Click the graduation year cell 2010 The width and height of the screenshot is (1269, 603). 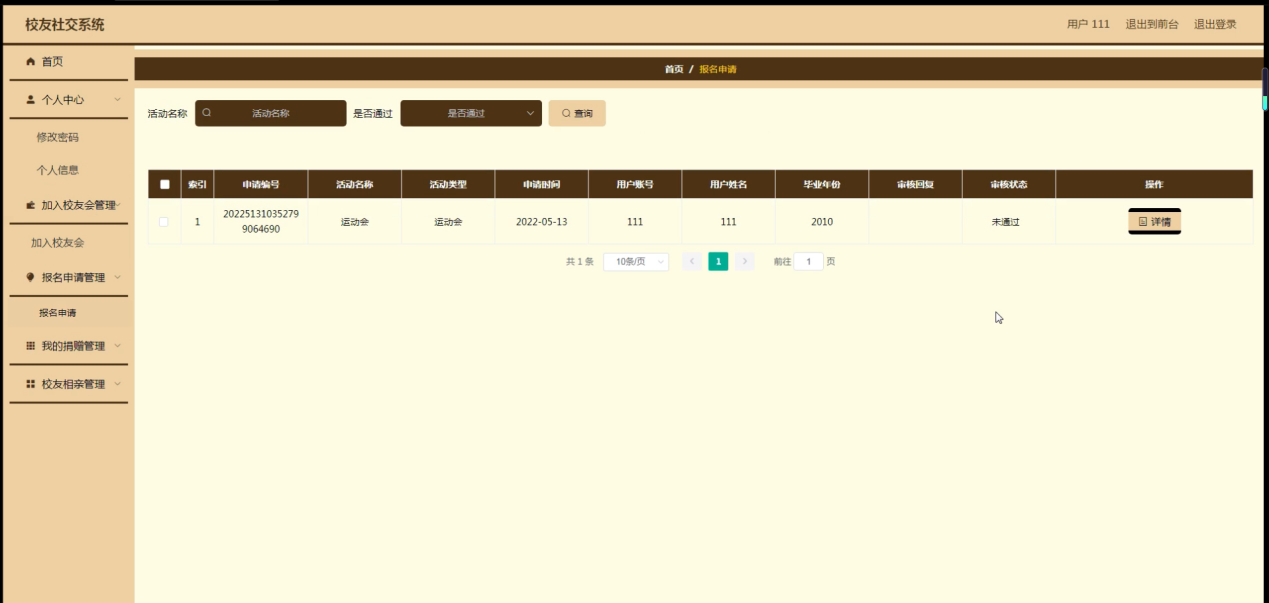[x=822, y=222]
